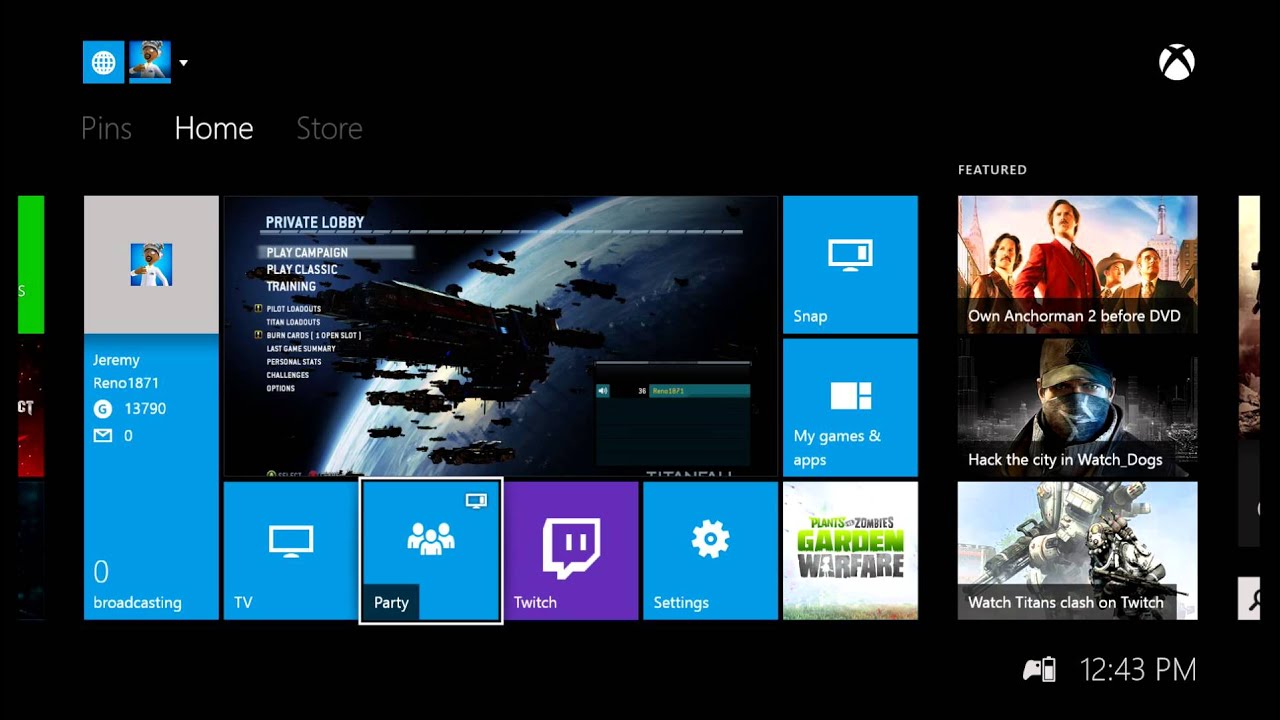The width and height of the screenshot is (1280, 720).
Task: Expand the profile dropdown arrow
Action: pos(183,63)
